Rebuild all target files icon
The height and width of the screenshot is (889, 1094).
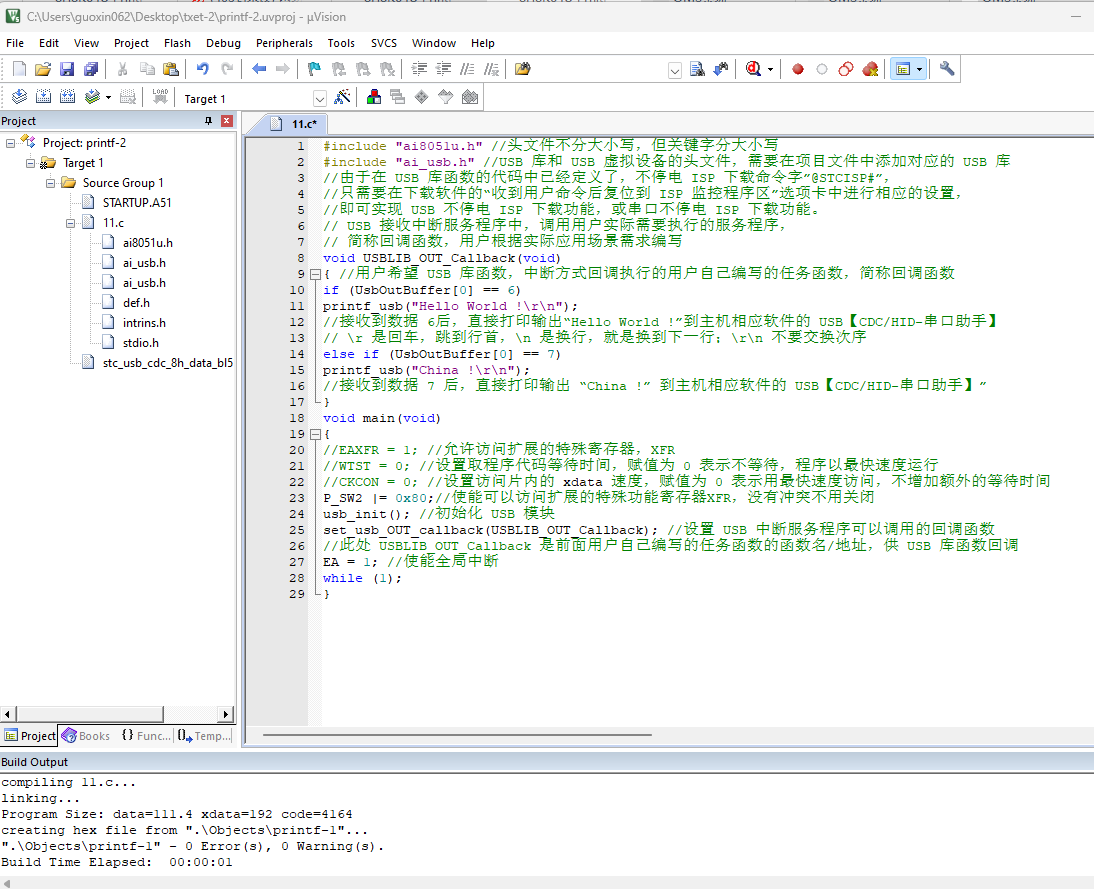[67, 97]
